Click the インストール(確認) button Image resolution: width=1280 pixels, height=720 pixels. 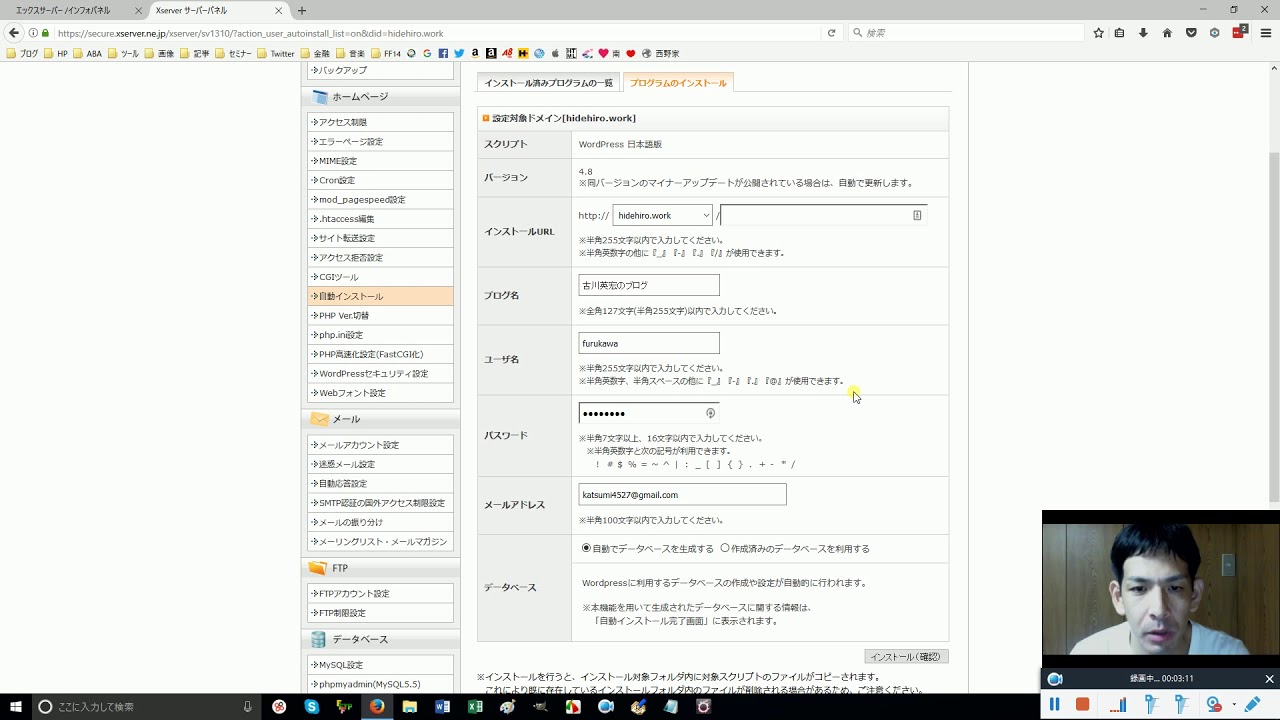click(x=906, y=657)
